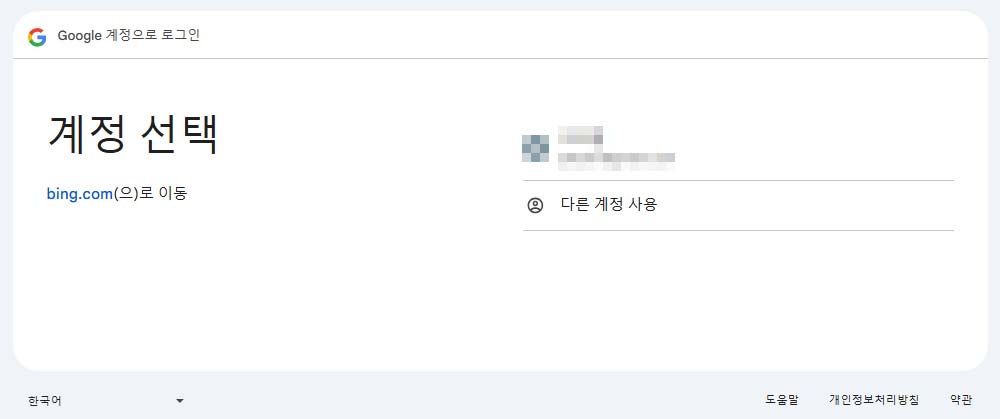This screenshot has width=1000, height=419.
Task: Open the 약관 terms link
Action: pos(961,401)
